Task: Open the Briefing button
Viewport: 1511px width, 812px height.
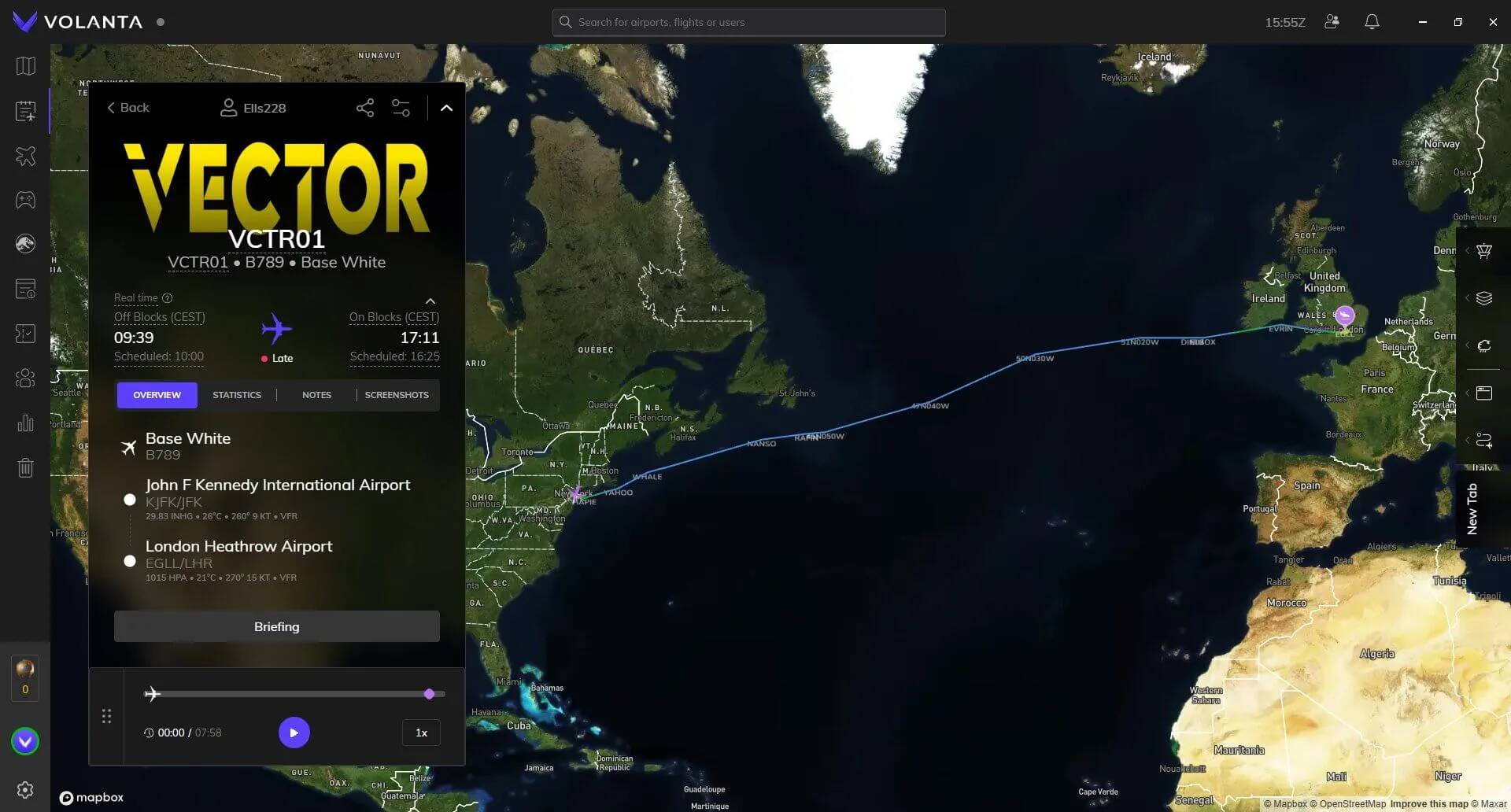Action: click(x=277, y=626)
